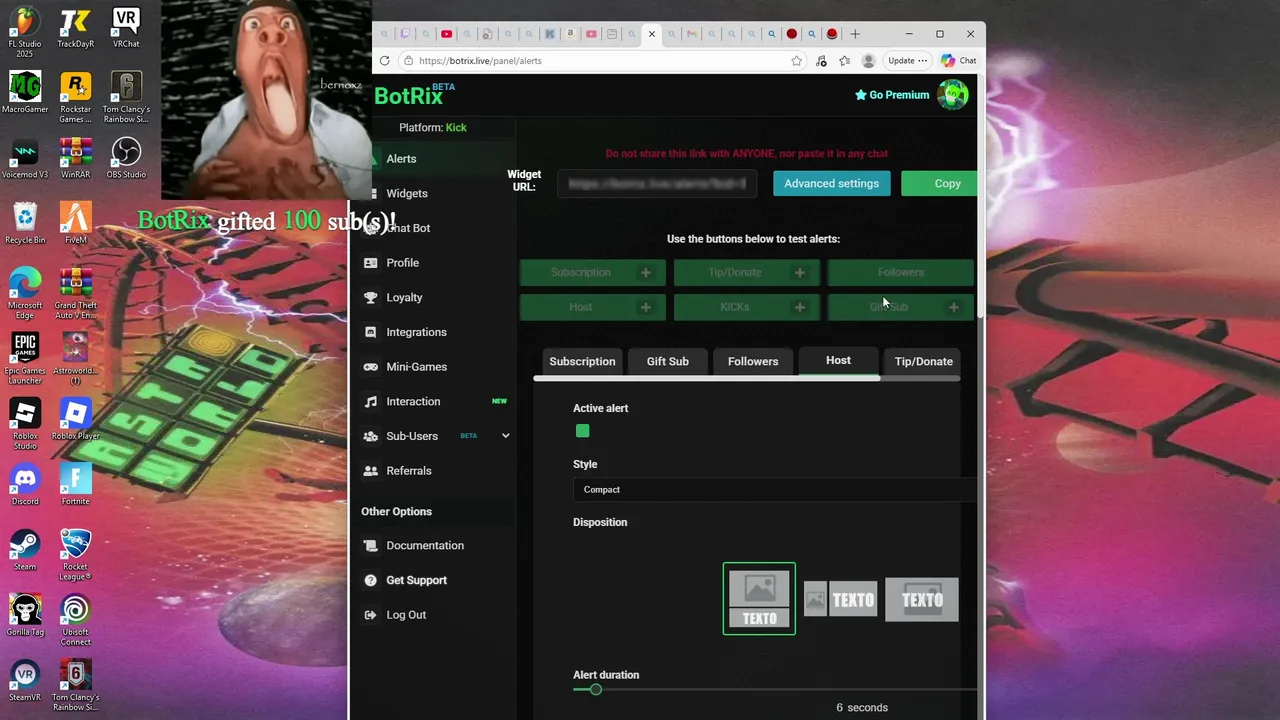1280x720 pixels.
Task: Click the Loyalty trophy icon
Action: [x=371, y=297]
